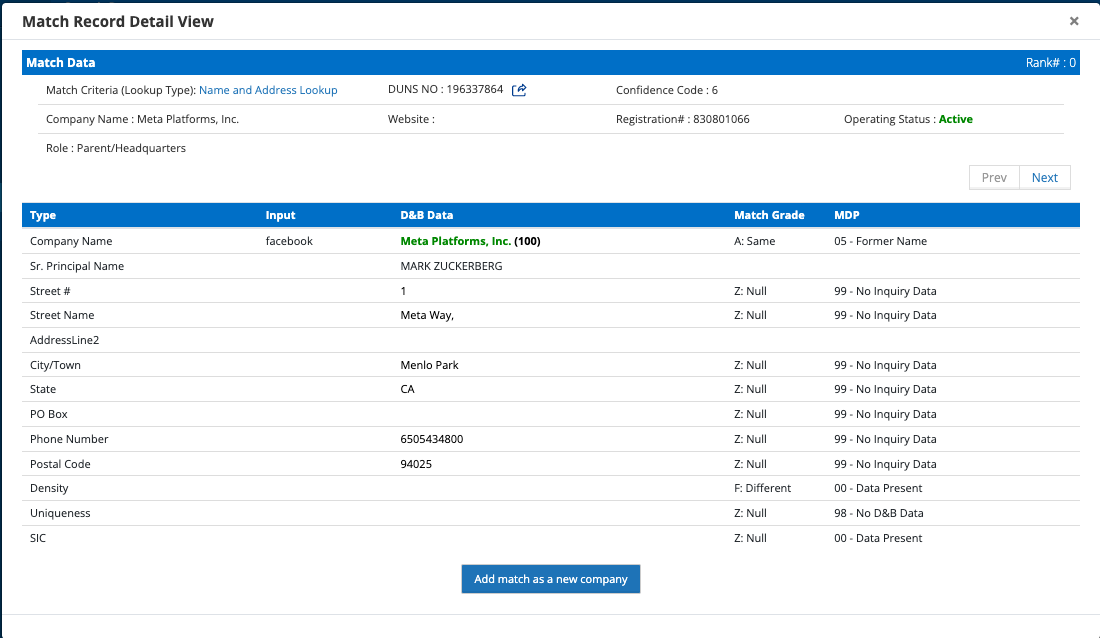
Task: Select the Street # value 1
Action: 403,291
